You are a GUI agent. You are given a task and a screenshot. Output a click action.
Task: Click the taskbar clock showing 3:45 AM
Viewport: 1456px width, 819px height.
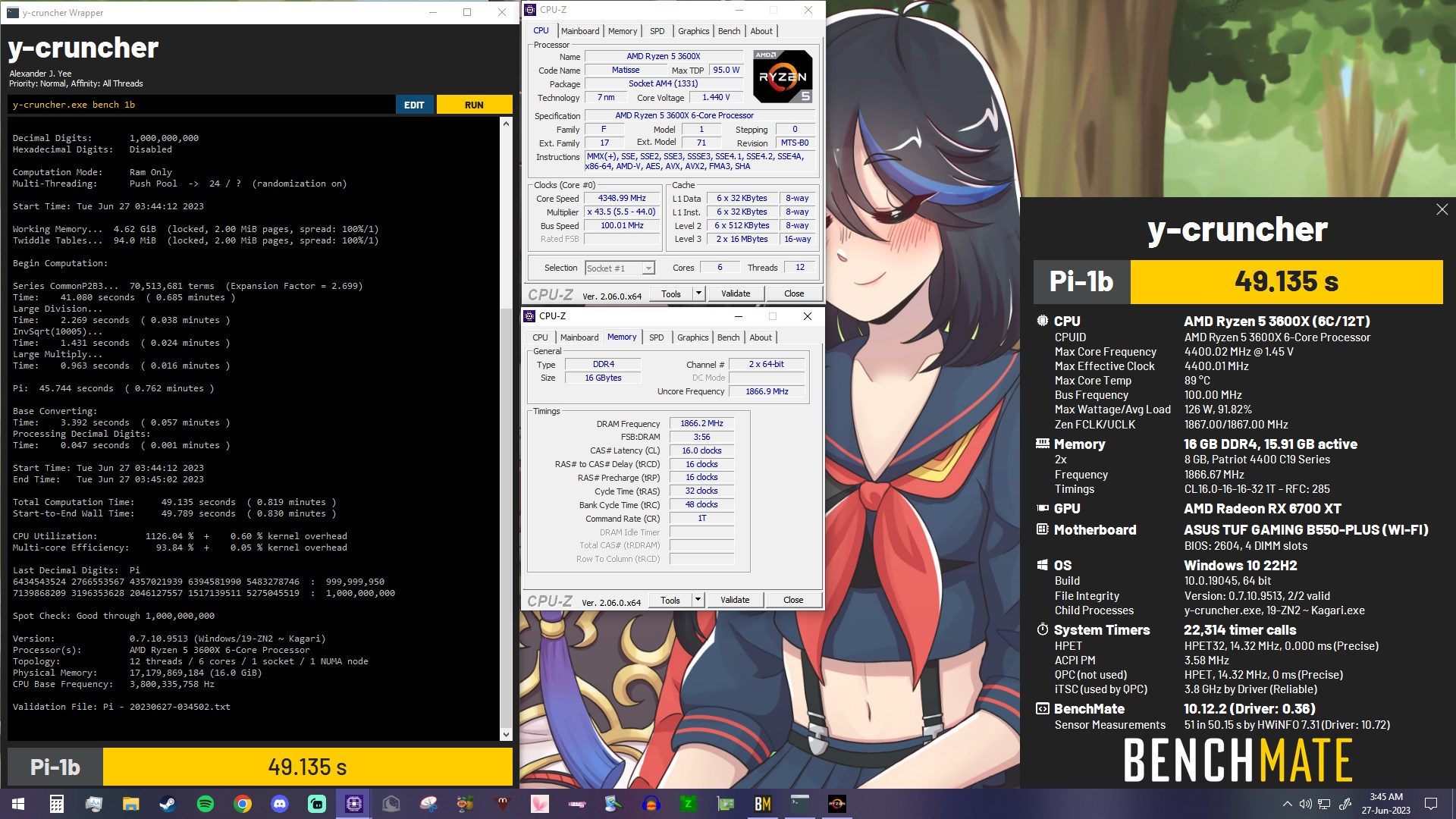pyautogui.click(x=1386, y=804)
